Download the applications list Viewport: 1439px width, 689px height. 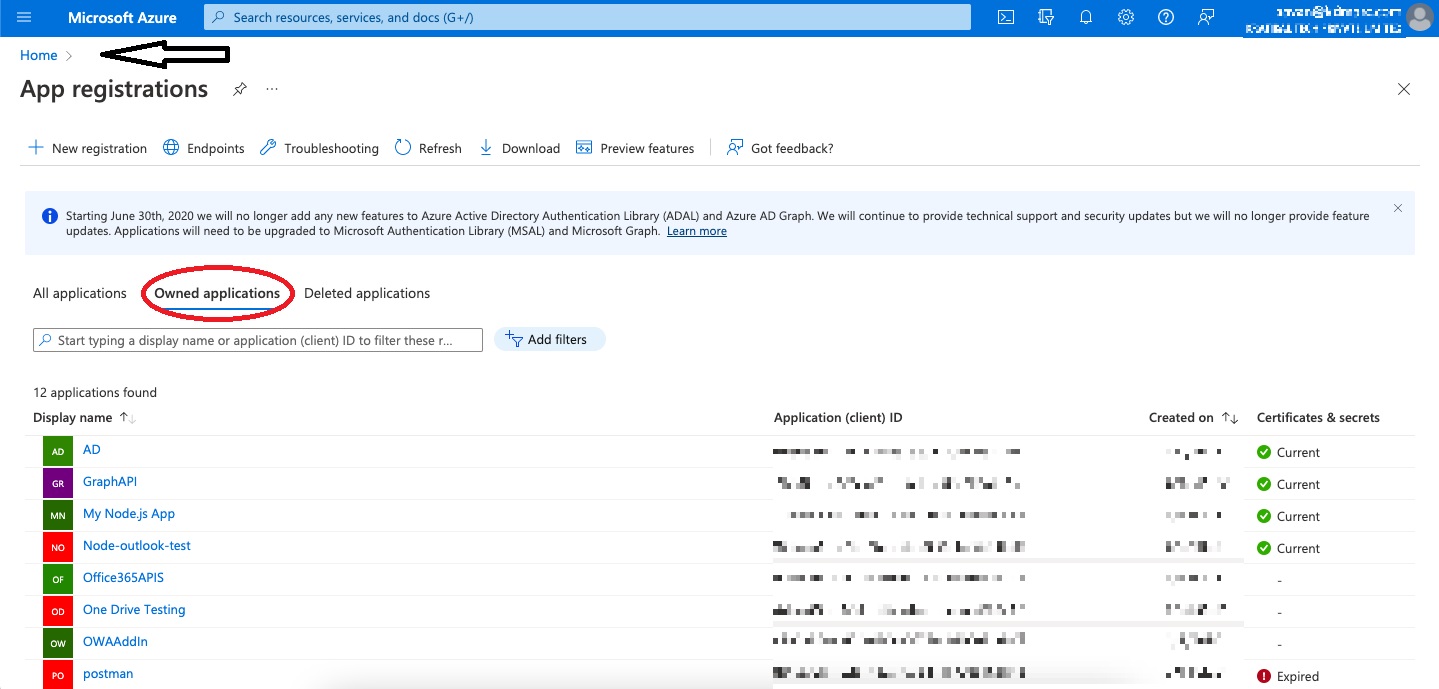pyautogui.click(x=519, y=148)
